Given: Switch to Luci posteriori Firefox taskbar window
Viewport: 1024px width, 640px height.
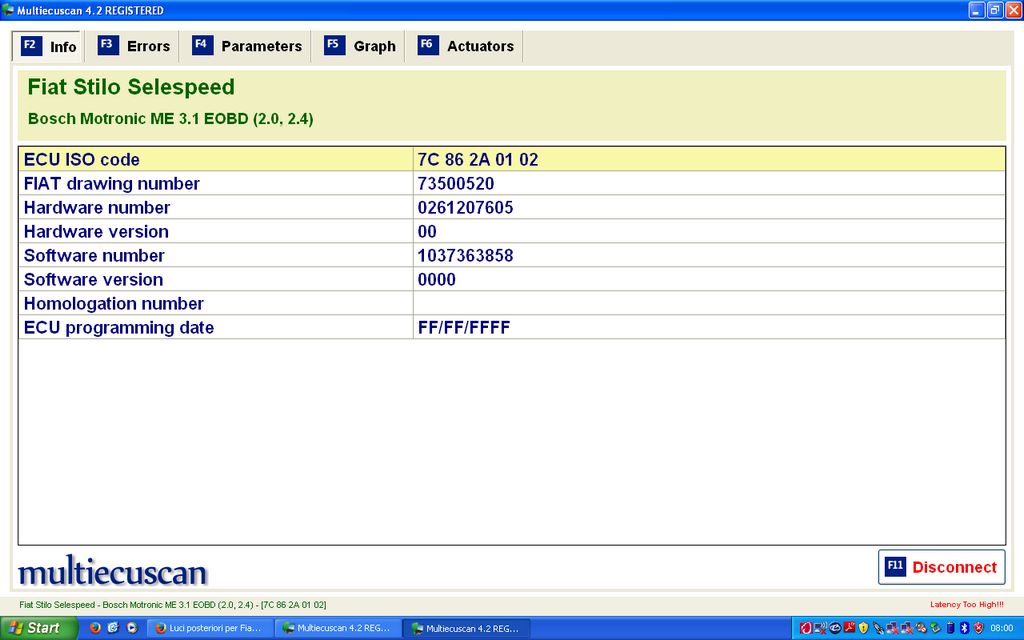Looking at the screenshot, I should [x=209, y=628].
